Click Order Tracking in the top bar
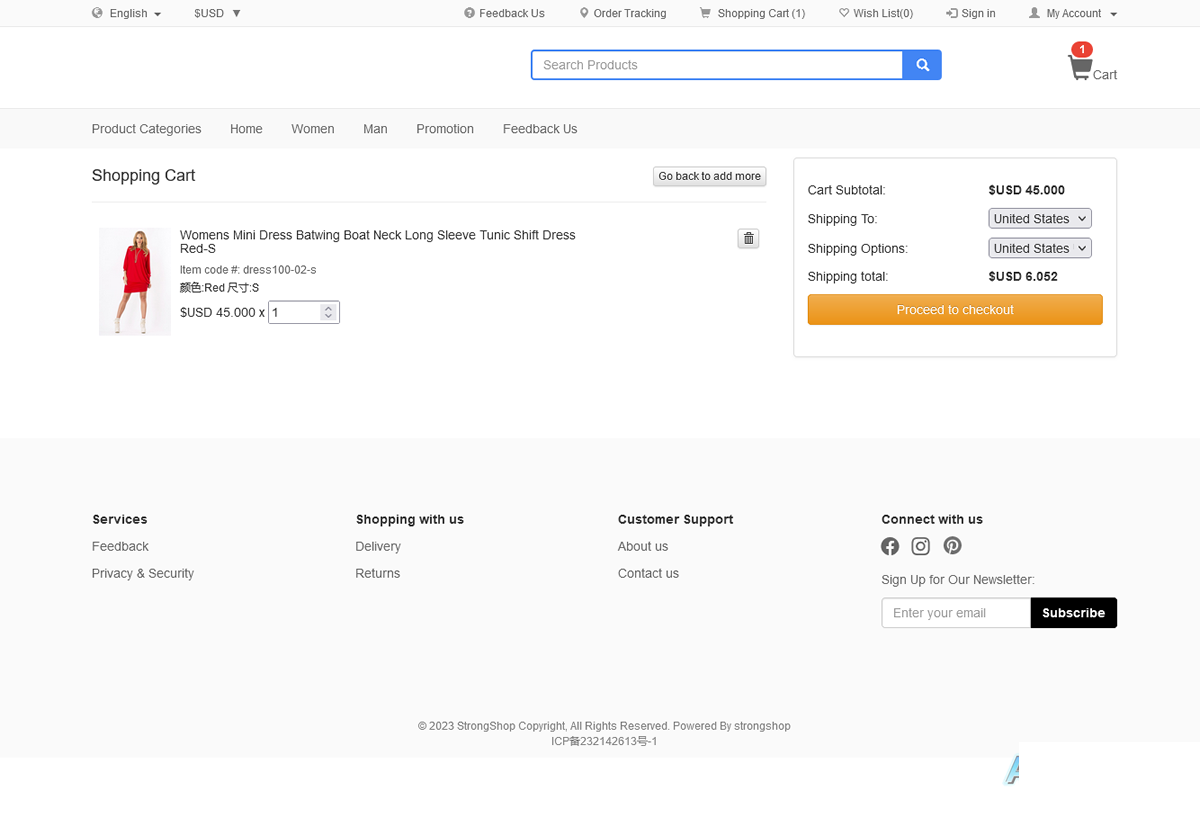The width and height of the screenshot is (1200, 827). pos(622,13)
